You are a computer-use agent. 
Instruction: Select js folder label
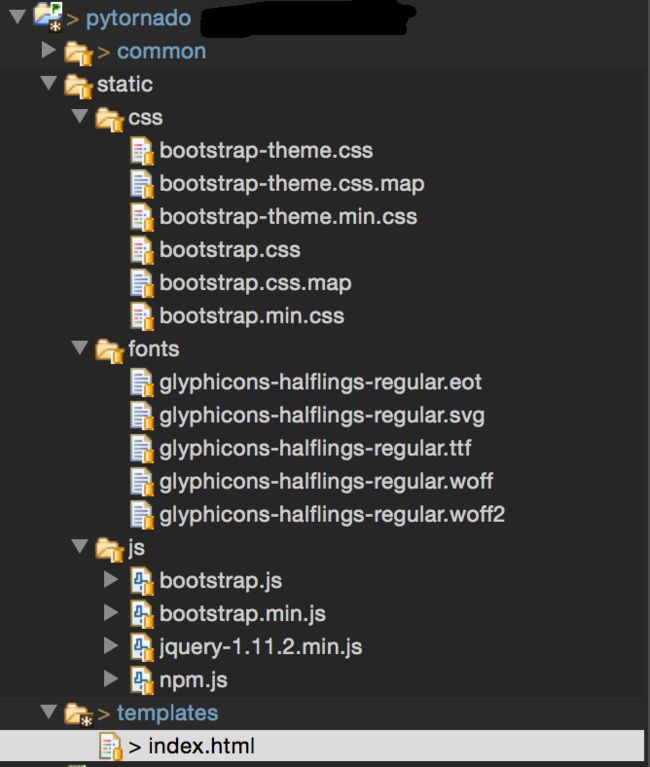click(136, 548)
